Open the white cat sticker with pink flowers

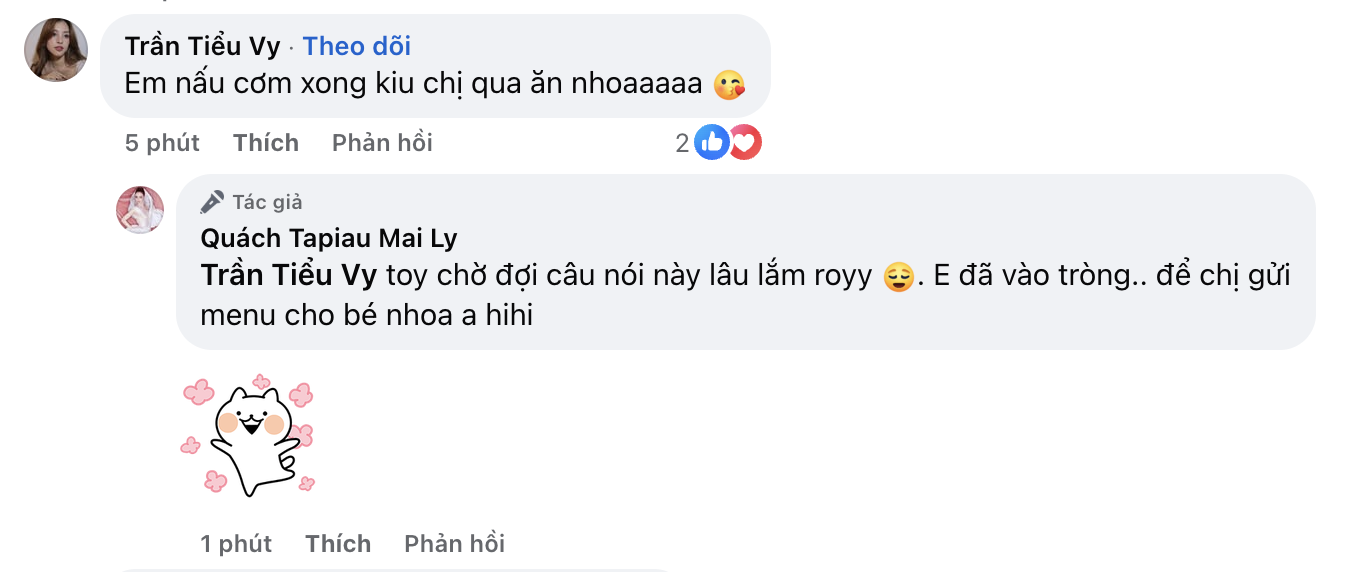point(249,436)
